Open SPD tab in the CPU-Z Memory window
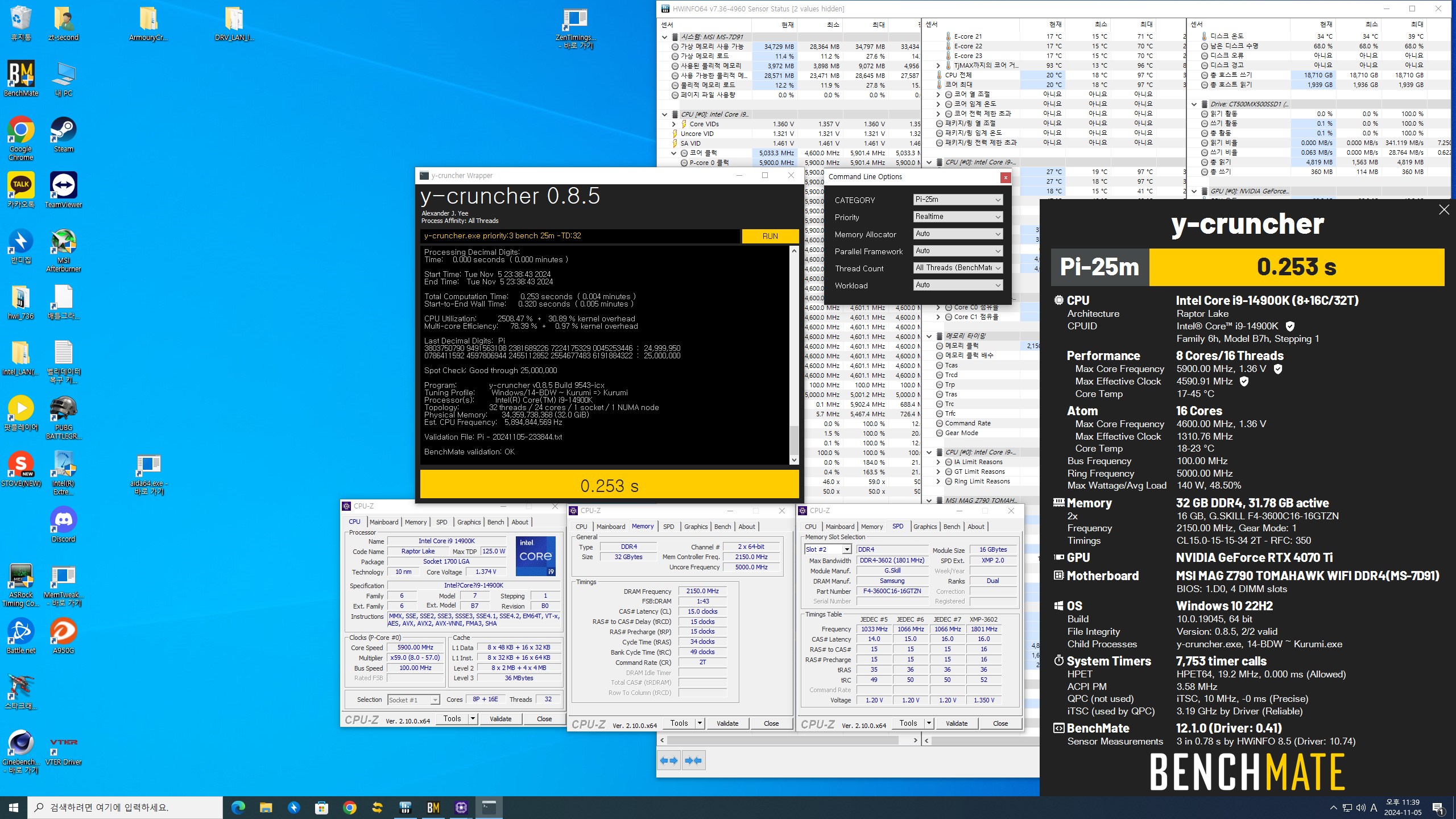This screenshot has height=819, width=1456. point(669,527)
